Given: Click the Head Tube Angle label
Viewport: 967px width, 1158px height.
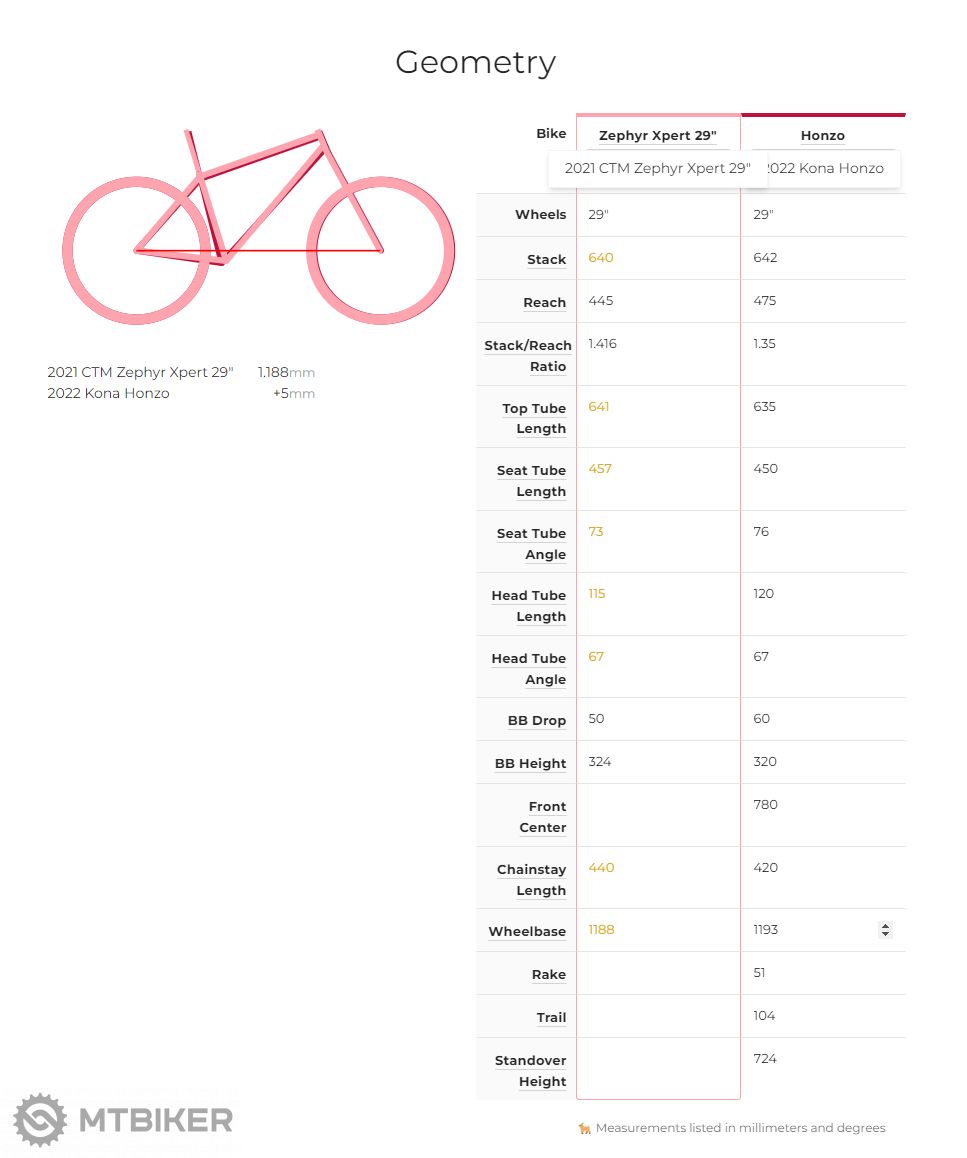Looking at the screenshot, I should 528,668.
